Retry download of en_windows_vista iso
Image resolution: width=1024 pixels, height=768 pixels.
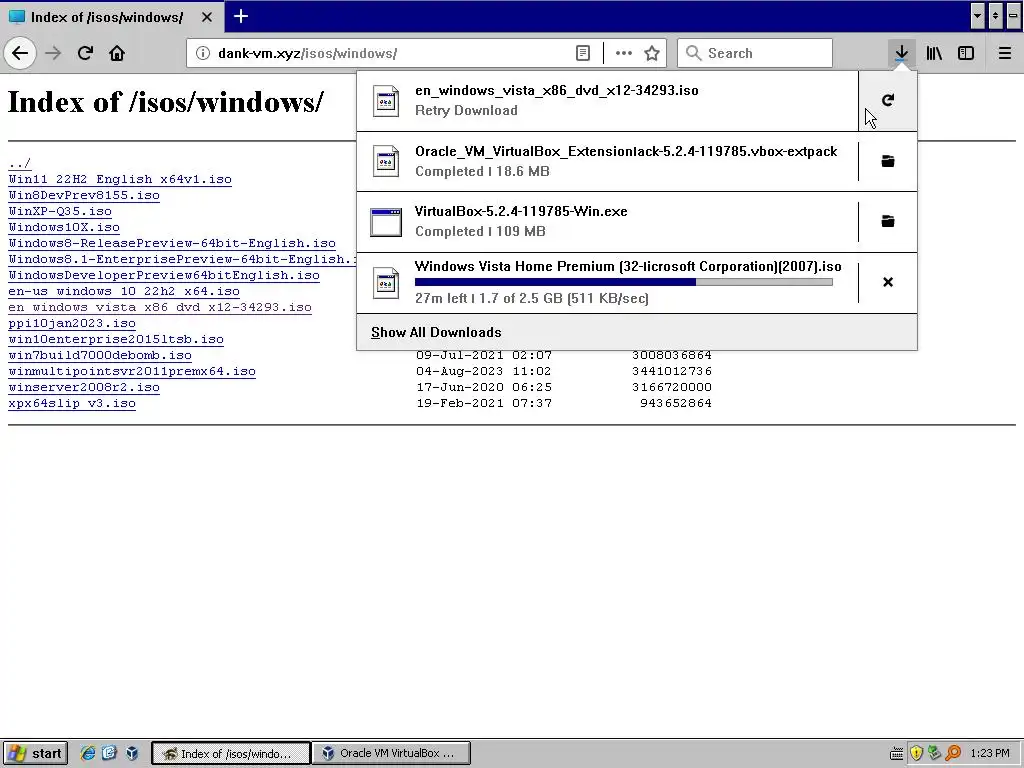888,100
